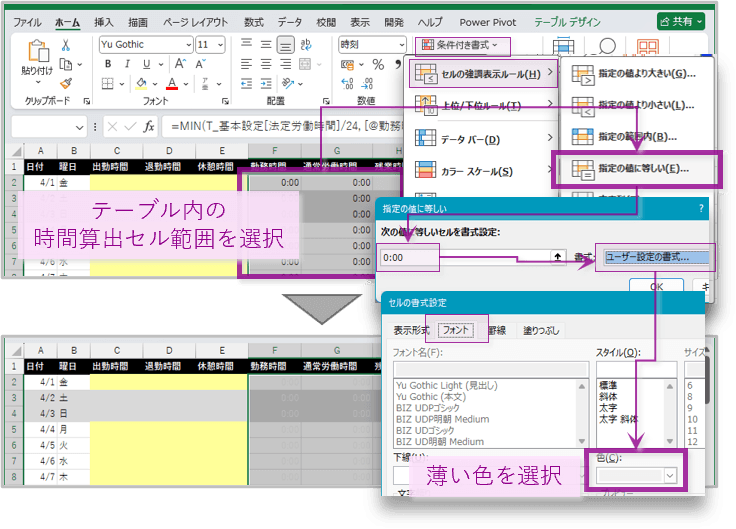Click the decrease decimal icon
This screenshot has height=529, width=736.
click(367, 84)
